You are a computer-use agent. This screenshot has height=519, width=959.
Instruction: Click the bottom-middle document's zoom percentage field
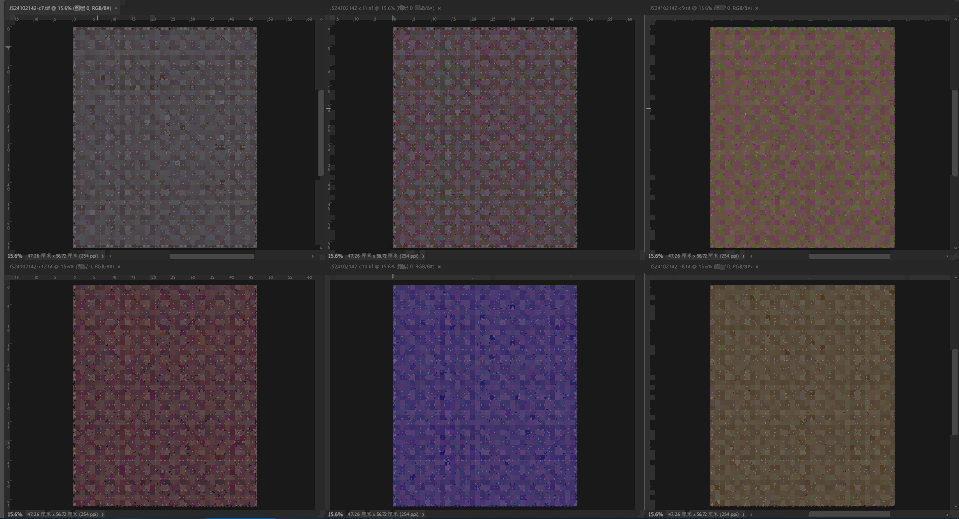pyautogui.click(x=337, y=514)
